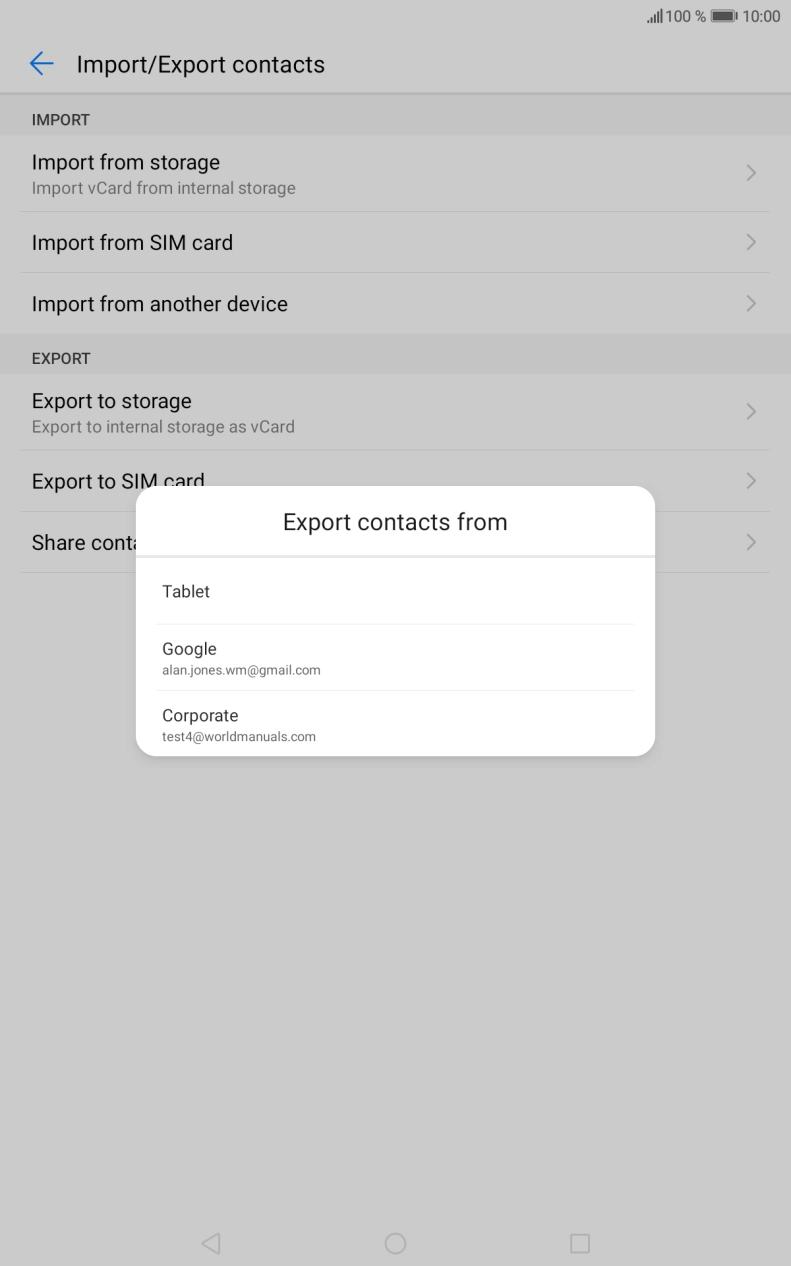The image size is (791, 1266).
Task: Tap the blue back arrow
Action: point(41,65)
